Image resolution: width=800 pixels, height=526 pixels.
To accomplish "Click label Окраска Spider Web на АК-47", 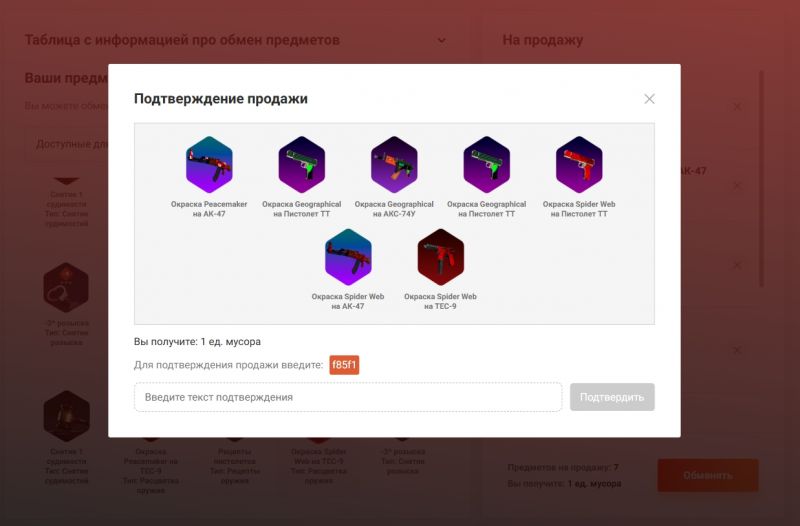I will pyautogui.click(x=348, y=301).
